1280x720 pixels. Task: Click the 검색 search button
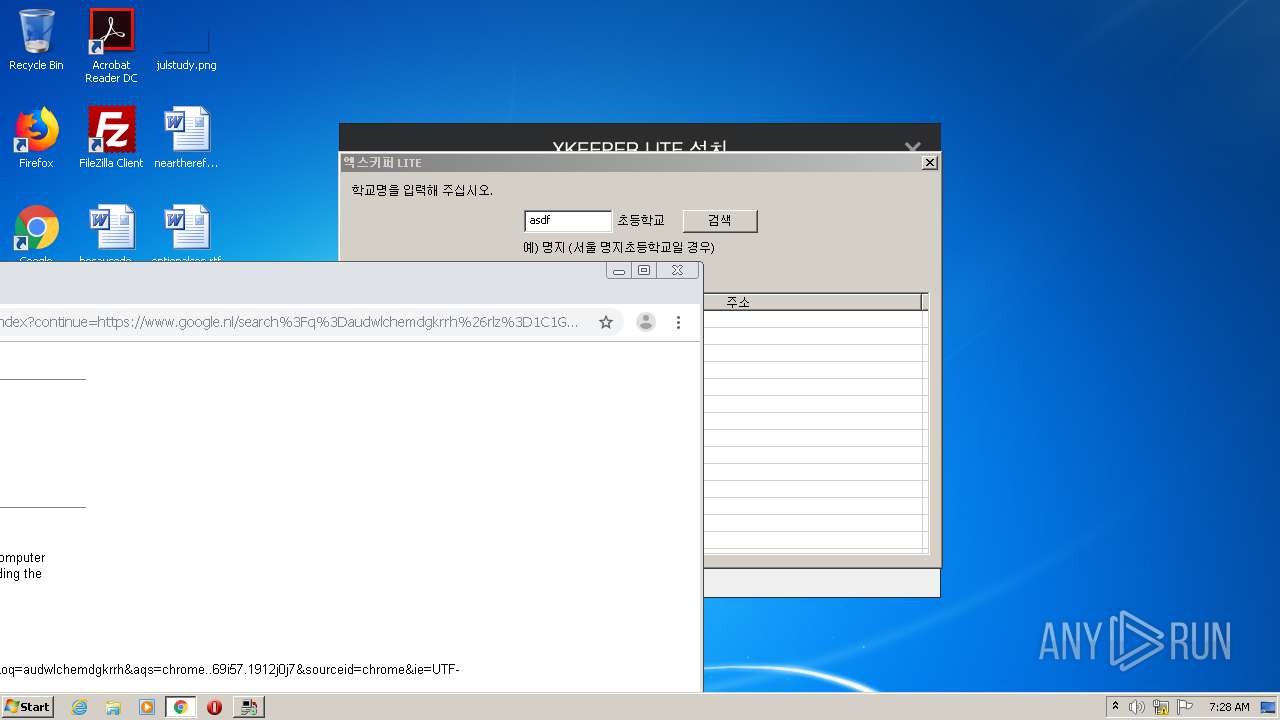pyautogui.click(x=720, y=221)
